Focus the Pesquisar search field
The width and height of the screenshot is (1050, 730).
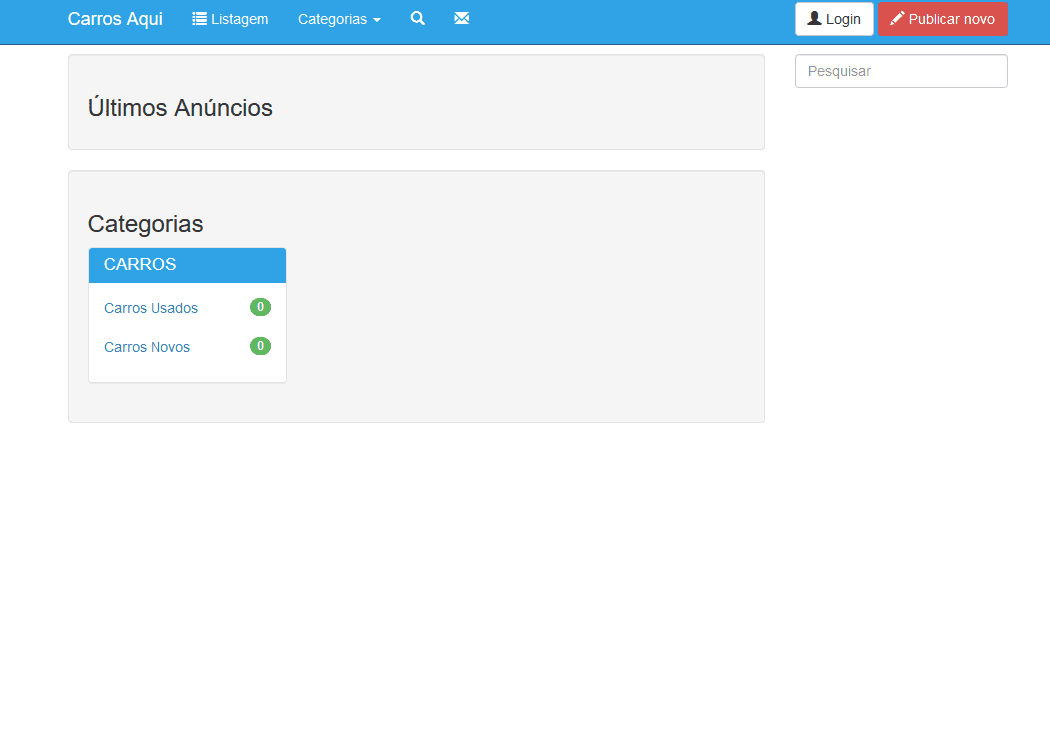tap(900, 71)
